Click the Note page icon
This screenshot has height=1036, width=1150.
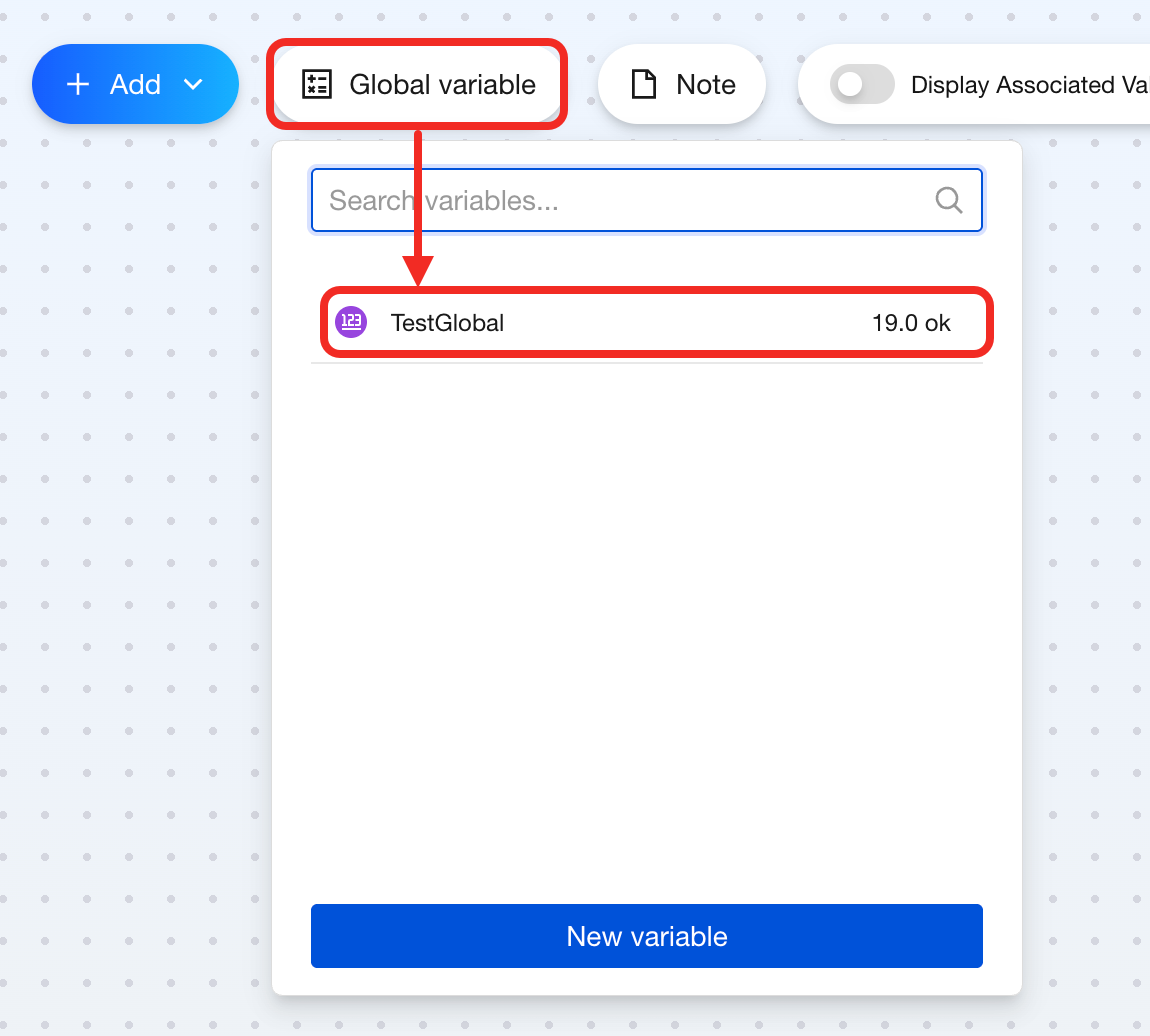pos(644,85)
